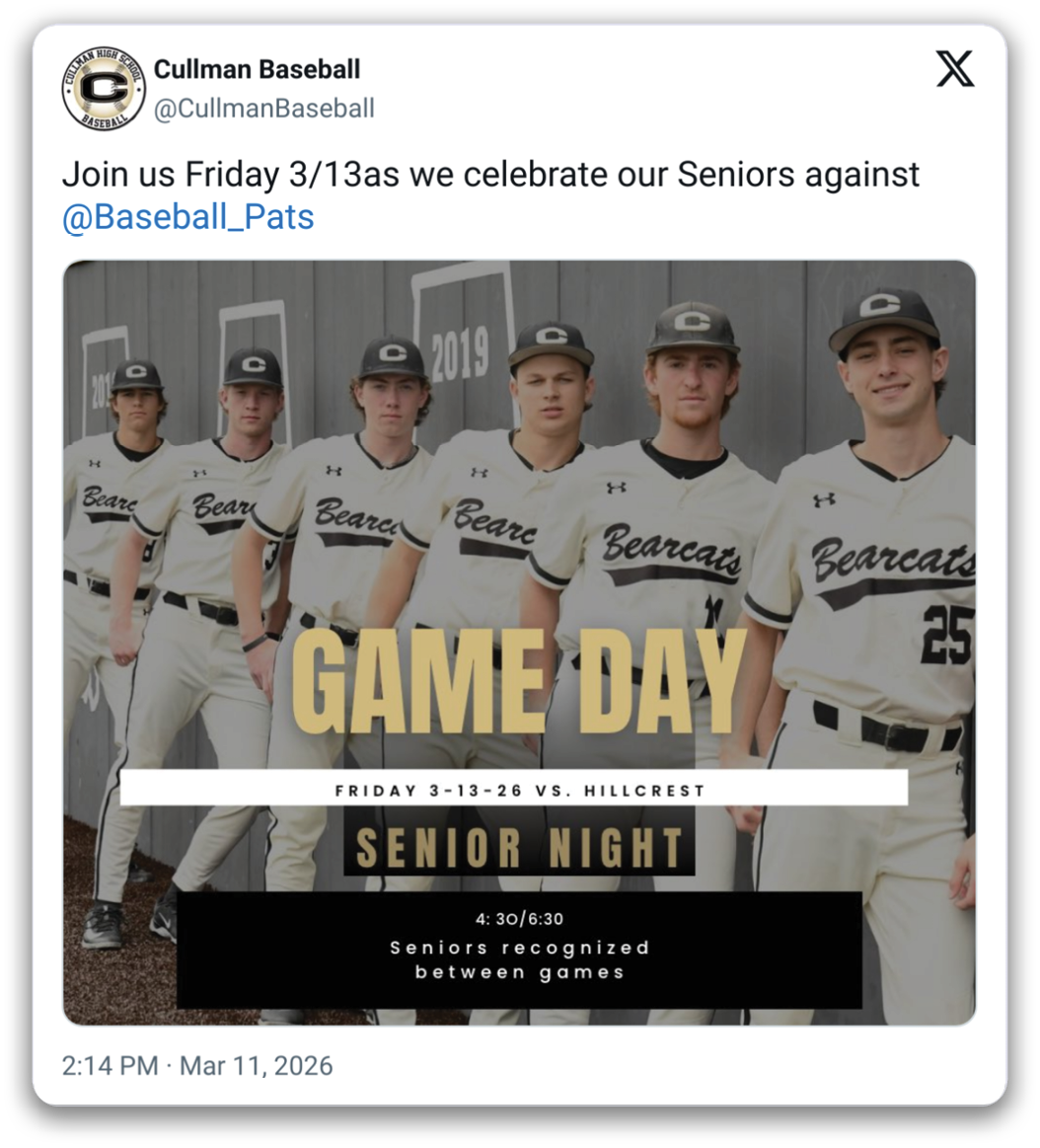Click the @CullmanBaseball handle
This screenshot has width=1040, height=1148.
pos(263,108)
